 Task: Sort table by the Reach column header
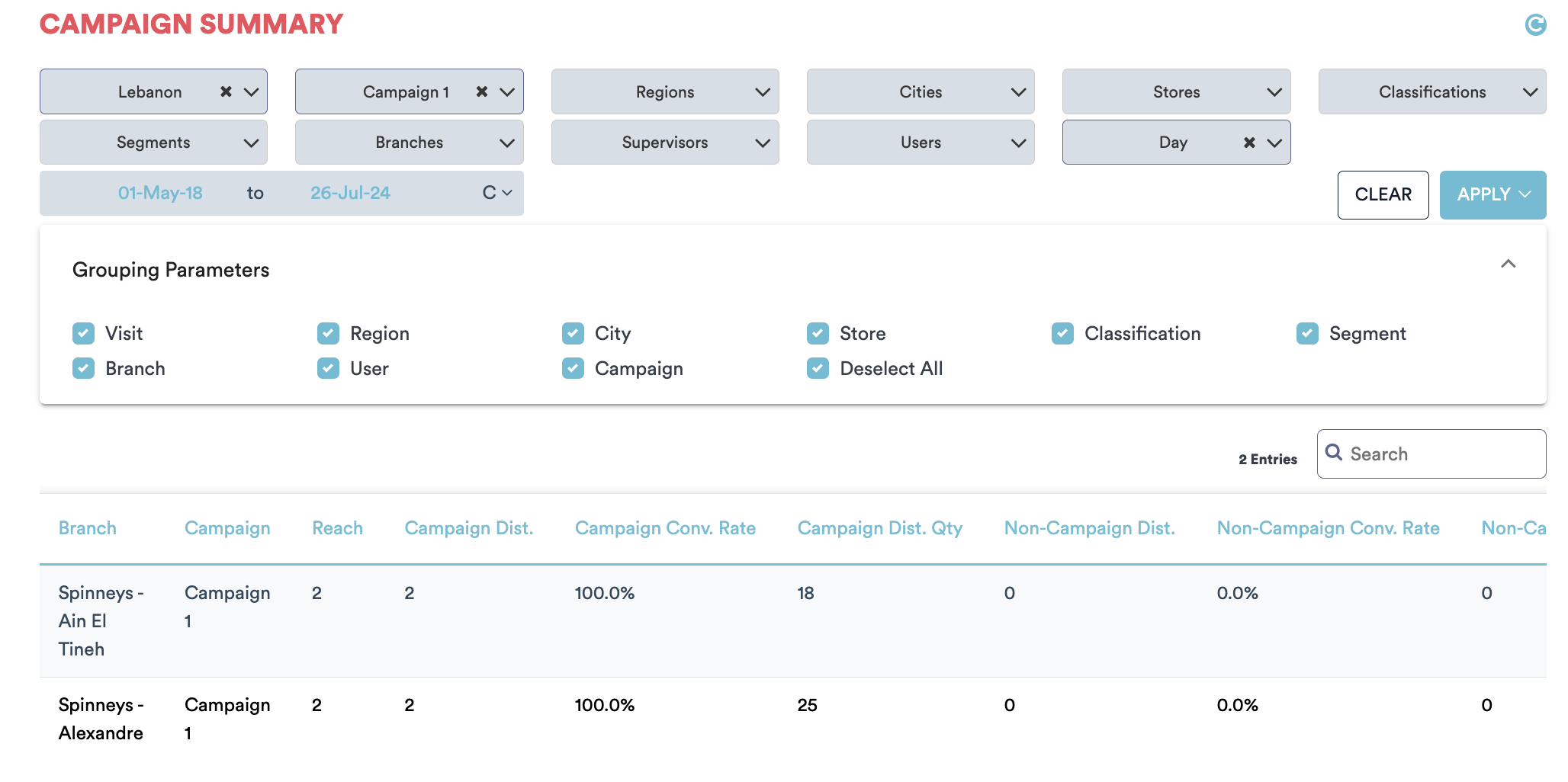pyautogui.click(x=337, y=528)
